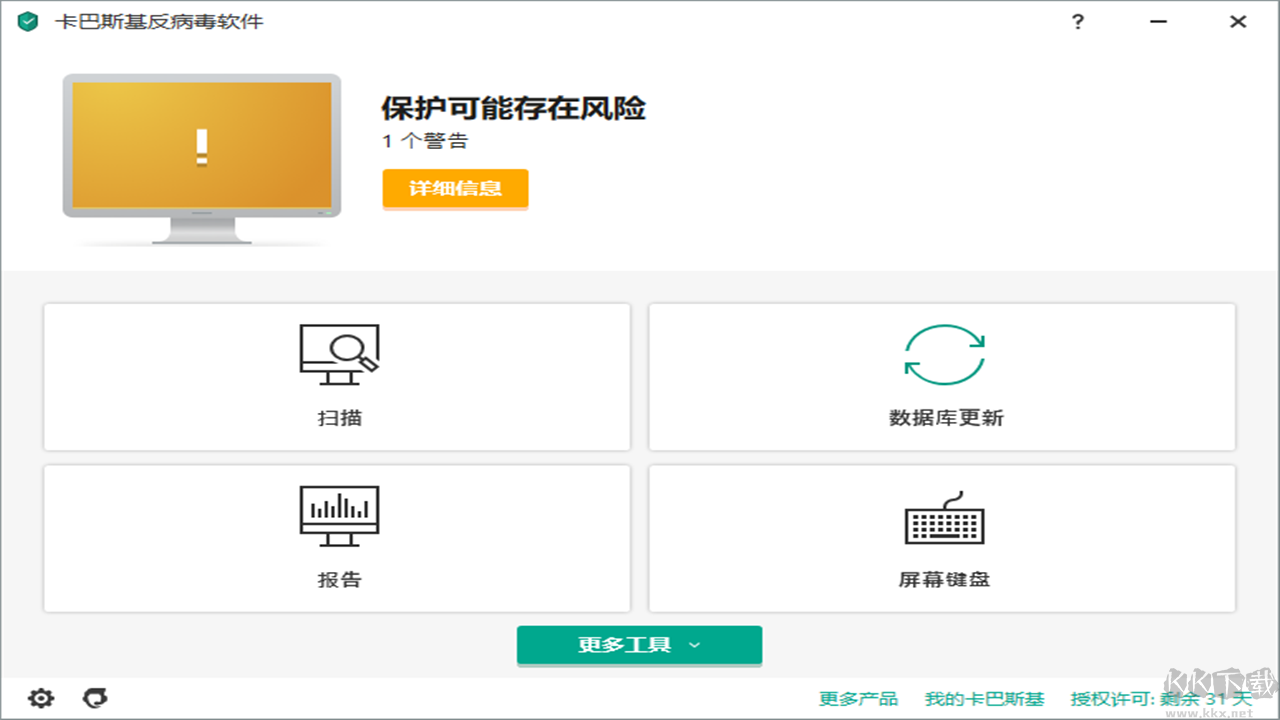Viewport: 1280px width, 720px height.
Task: Expand 更多工具 more tools dropdown
Action: 638,645
